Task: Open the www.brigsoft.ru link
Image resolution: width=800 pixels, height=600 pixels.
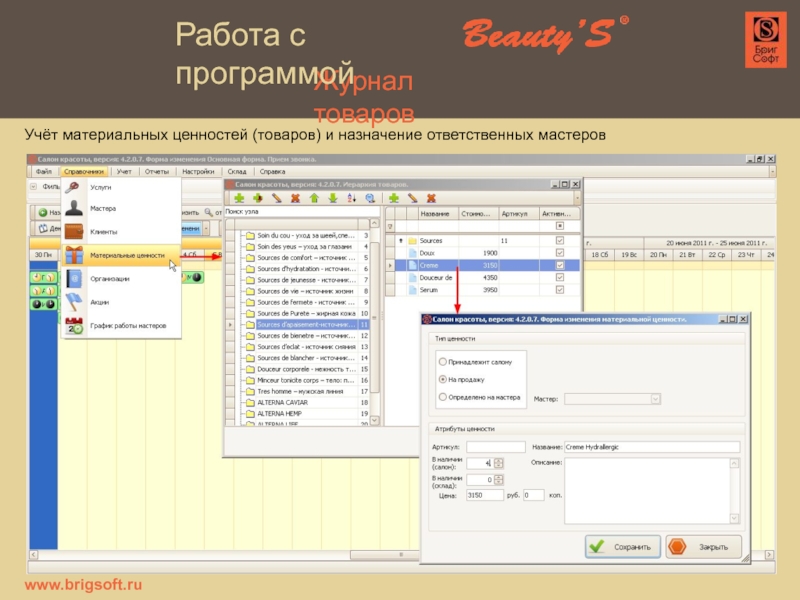Action: click(83, 584)
